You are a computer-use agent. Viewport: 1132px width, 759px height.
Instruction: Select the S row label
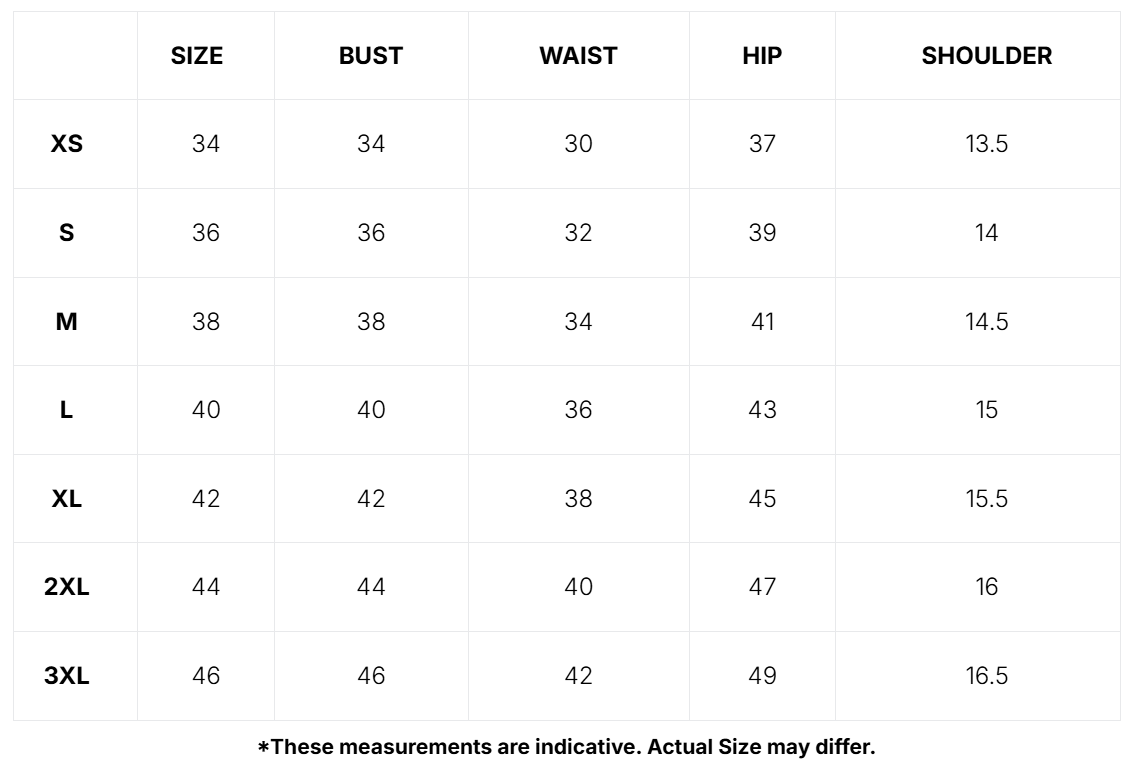[66, 233]
